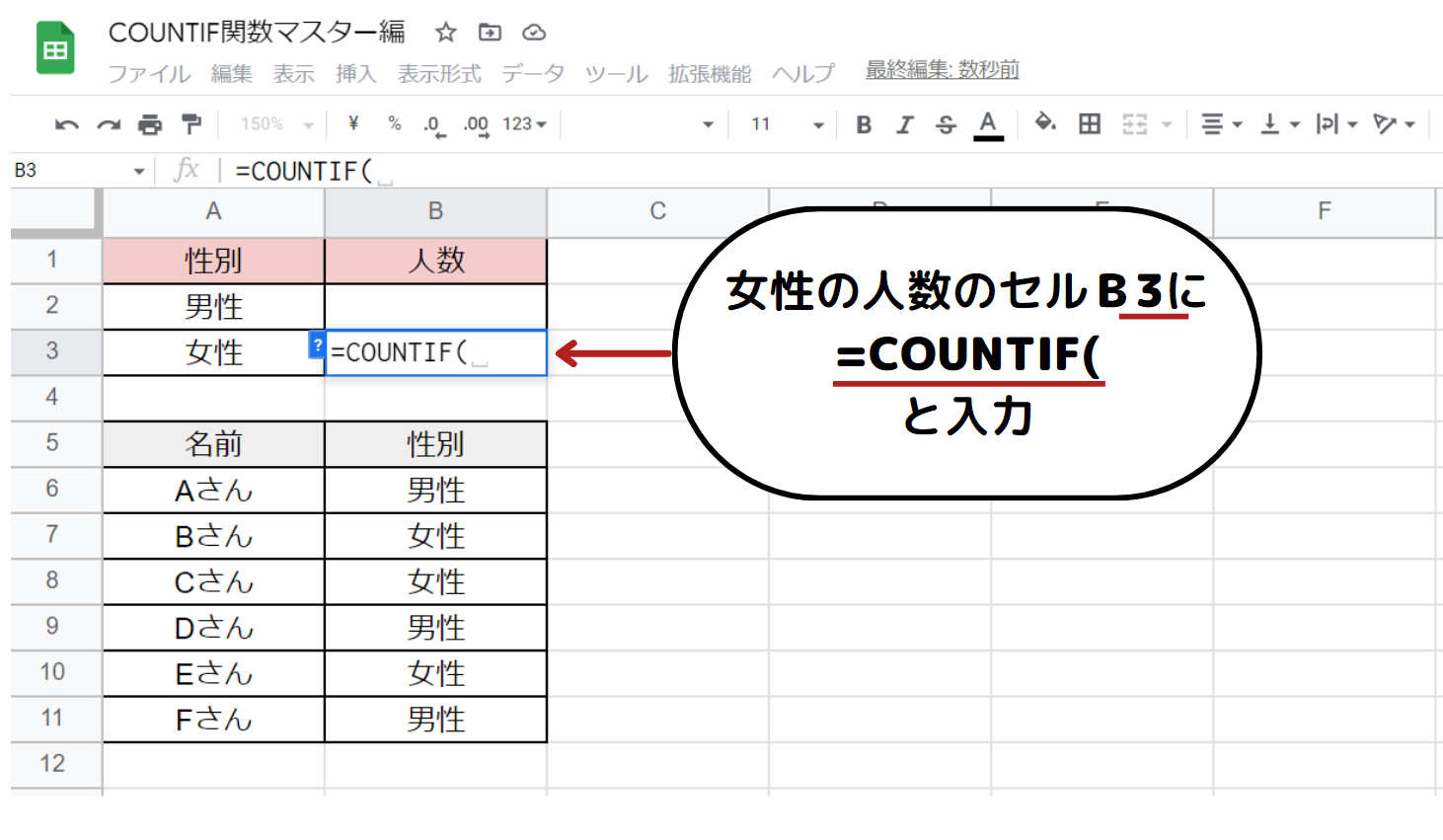Open the fill color paint bucket
The image size is (1443, 840).
[1044, 123]
